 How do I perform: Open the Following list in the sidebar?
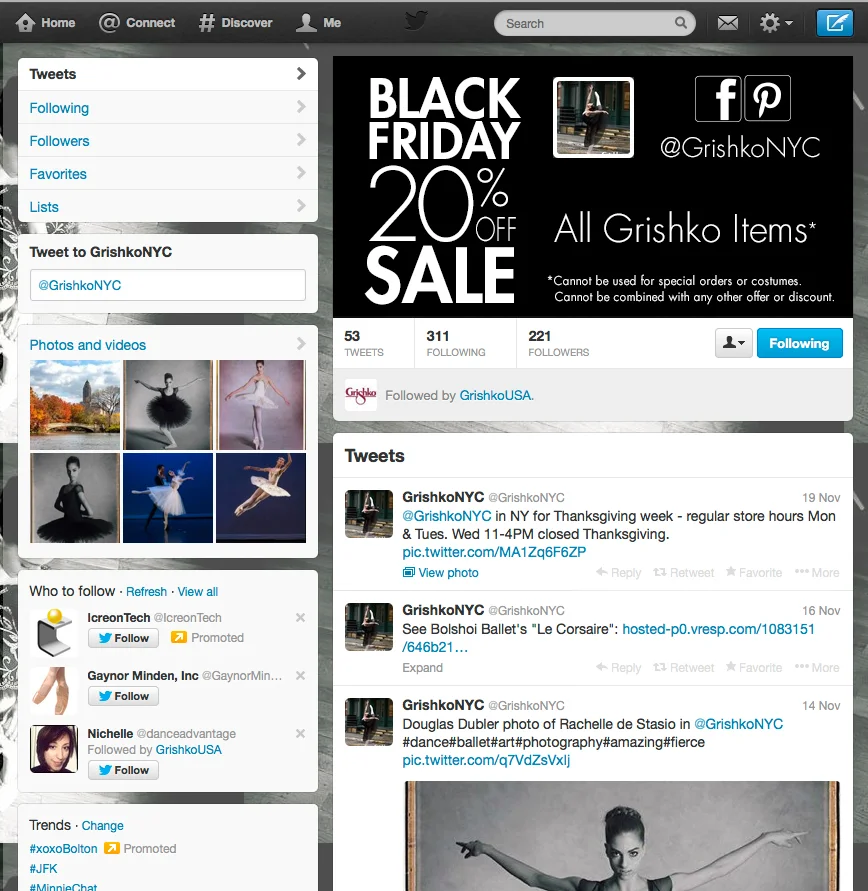[168, 107]
